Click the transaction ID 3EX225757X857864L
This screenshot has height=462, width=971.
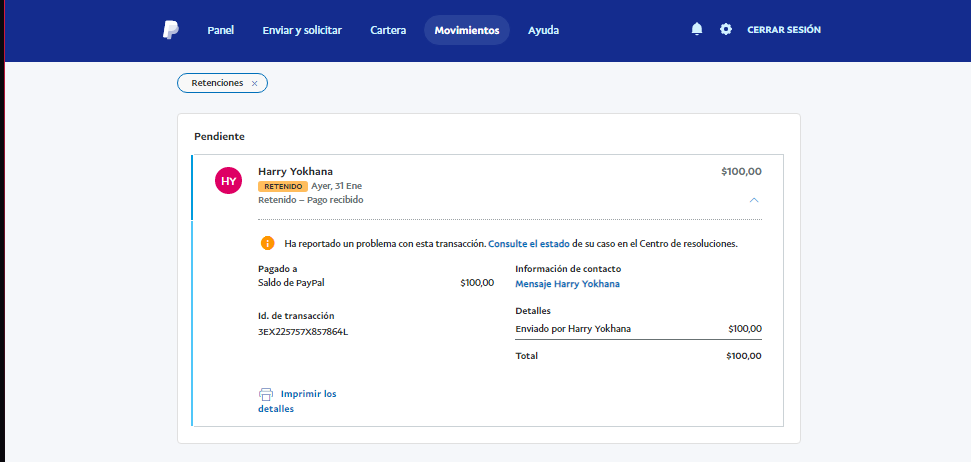click(x=303, y=332)
